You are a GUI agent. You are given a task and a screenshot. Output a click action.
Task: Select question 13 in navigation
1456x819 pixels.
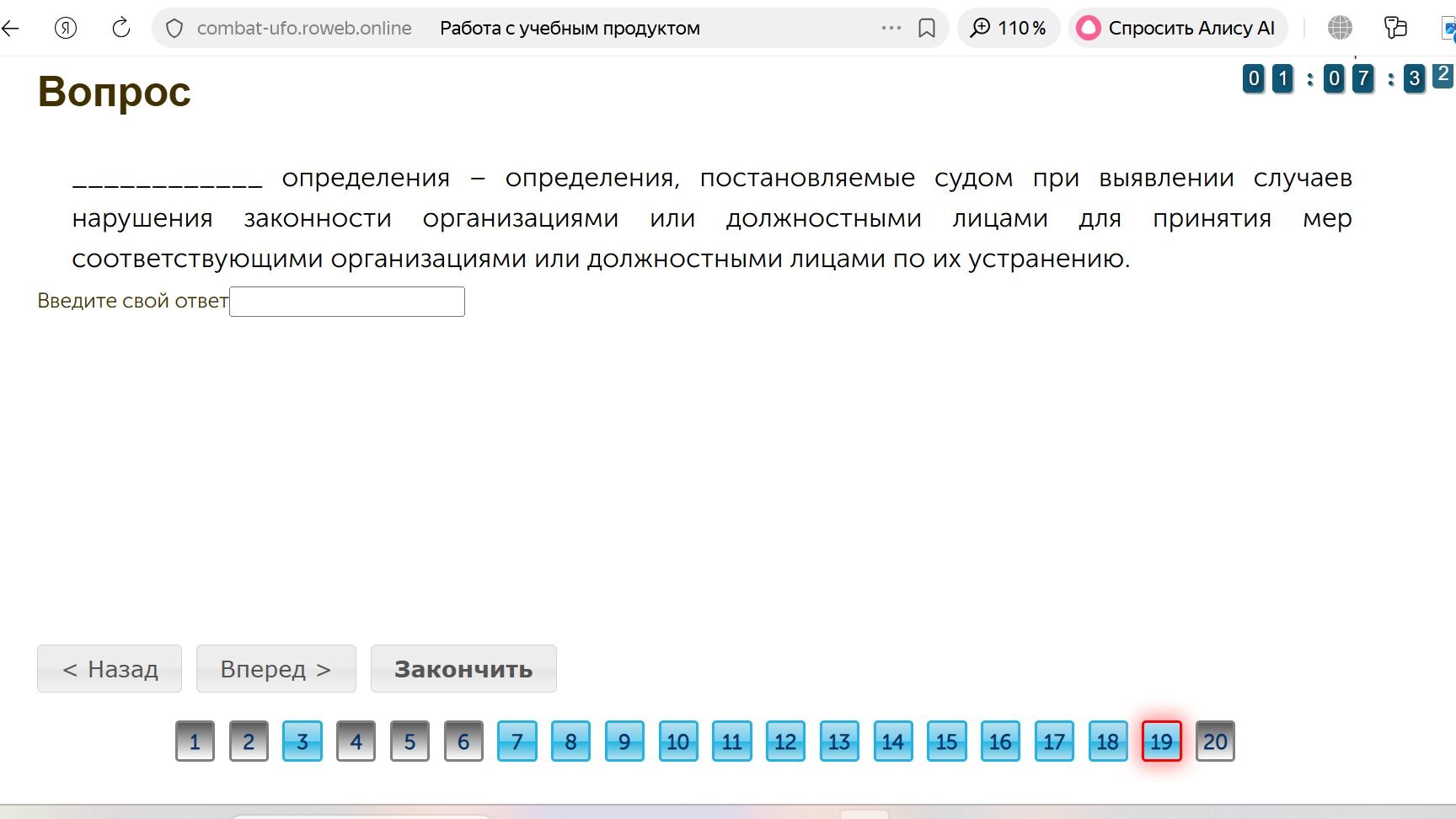point(839,741)
